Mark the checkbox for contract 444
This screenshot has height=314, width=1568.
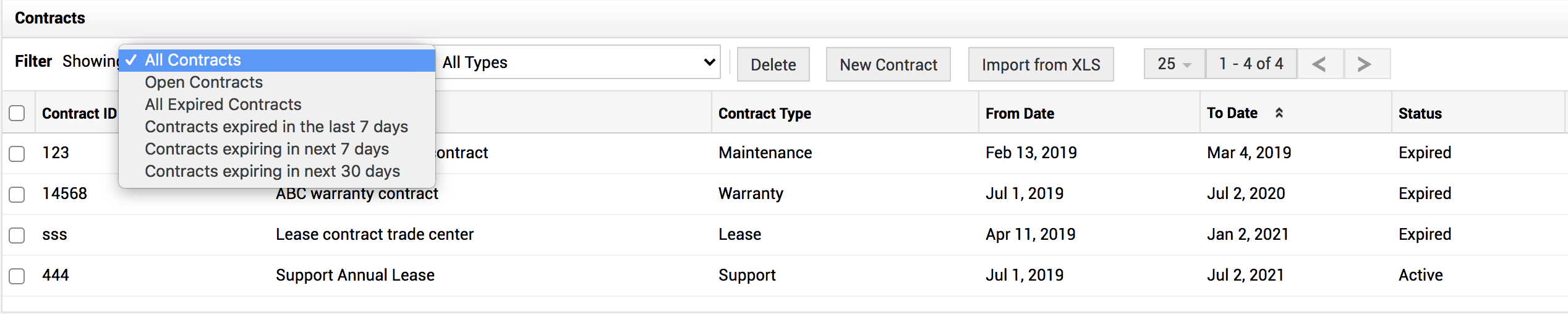tap(17, 276)
